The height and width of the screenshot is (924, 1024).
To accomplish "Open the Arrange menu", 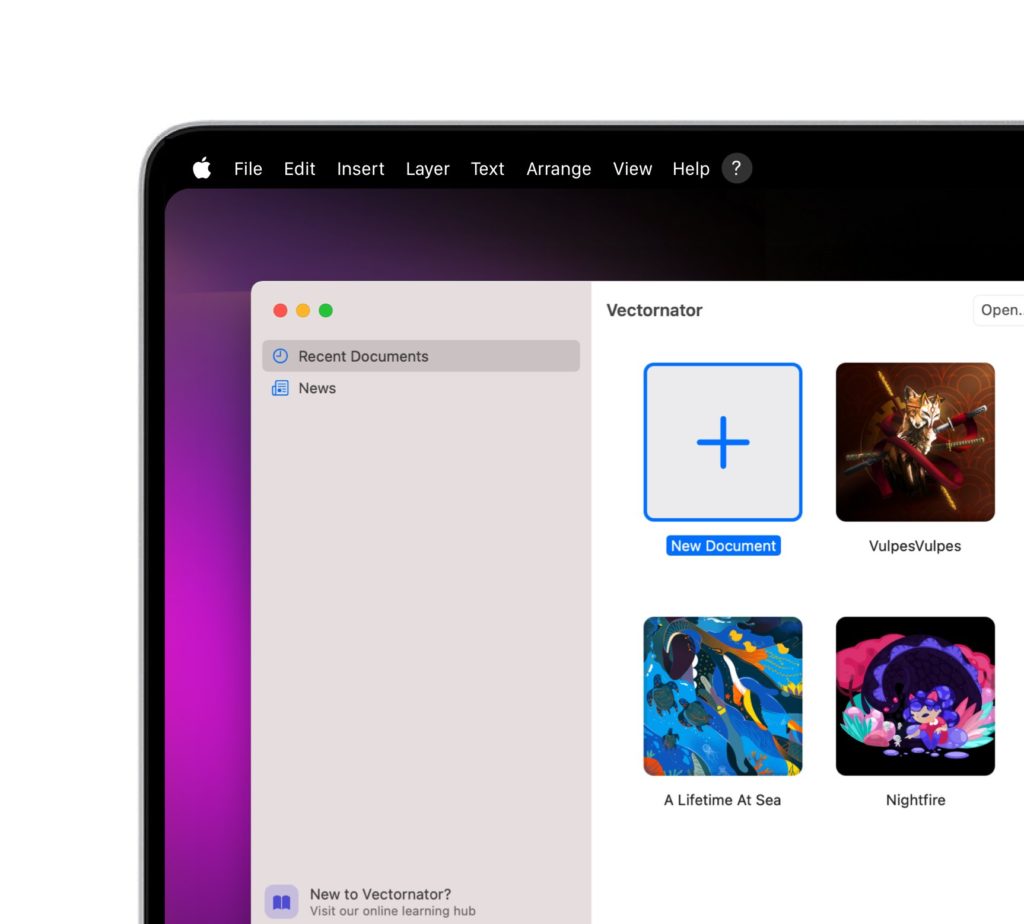I will click(x=558, y=169).
